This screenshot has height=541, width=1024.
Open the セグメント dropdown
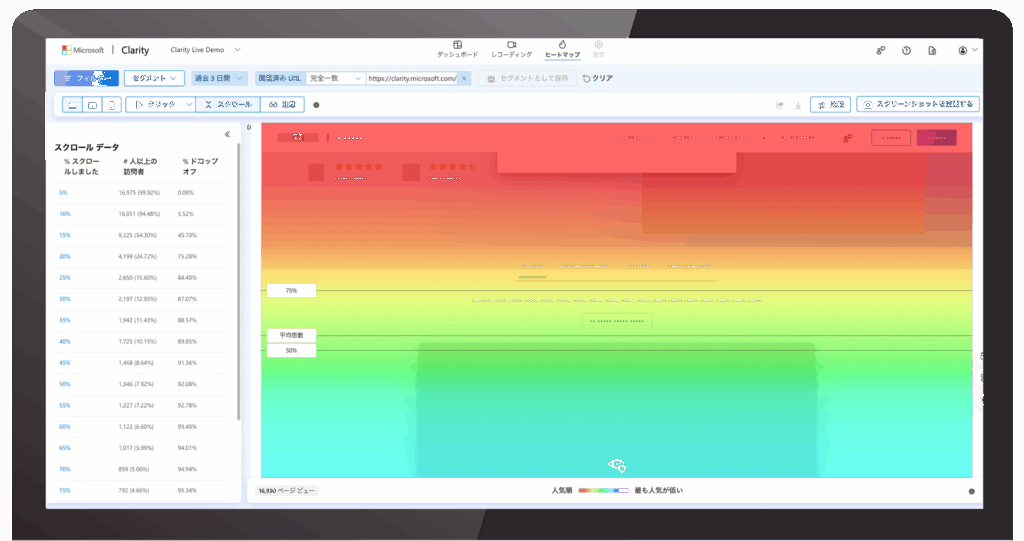coord(154,78)
